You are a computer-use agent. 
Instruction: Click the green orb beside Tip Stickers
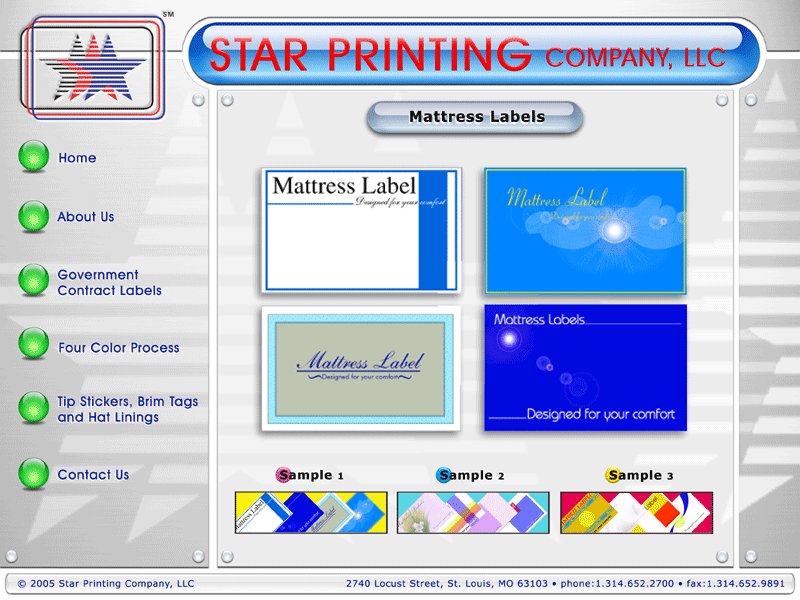[x=33, y=408]
